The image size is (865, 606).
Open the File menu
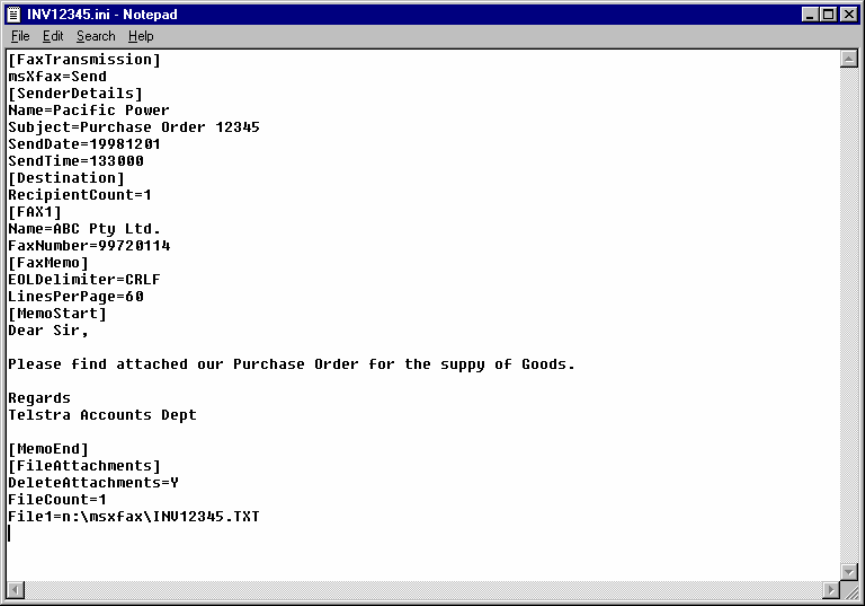click(x=20, y=36)
